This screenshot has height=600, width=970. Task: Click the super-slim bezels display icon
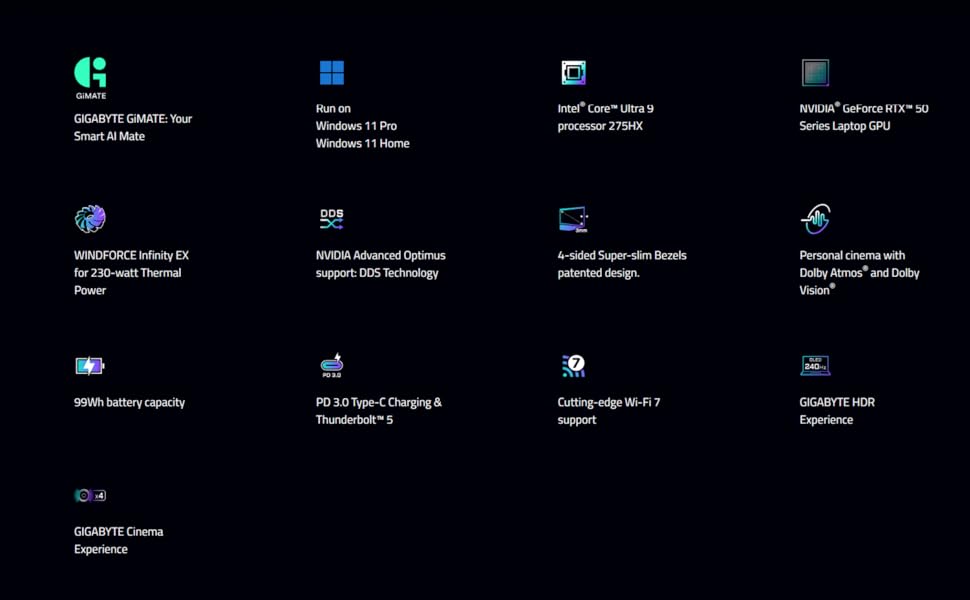click(x=573, y=220)
